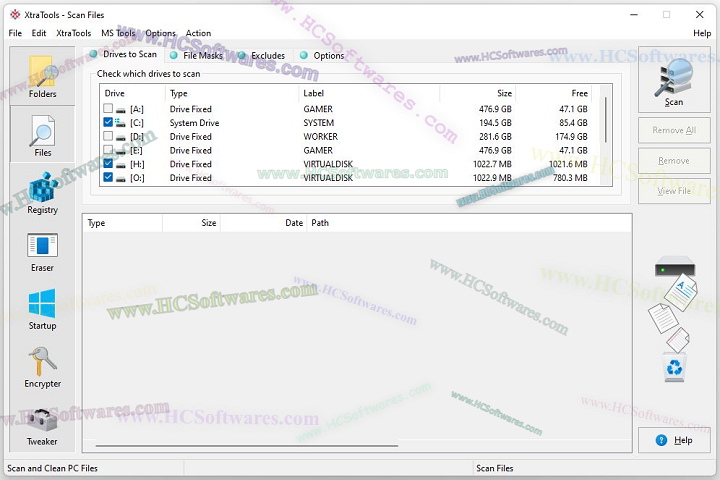The image size is (720, 480).
Task: Click the Remove All button
Action: pyautogui.click(x=674, y=130)
